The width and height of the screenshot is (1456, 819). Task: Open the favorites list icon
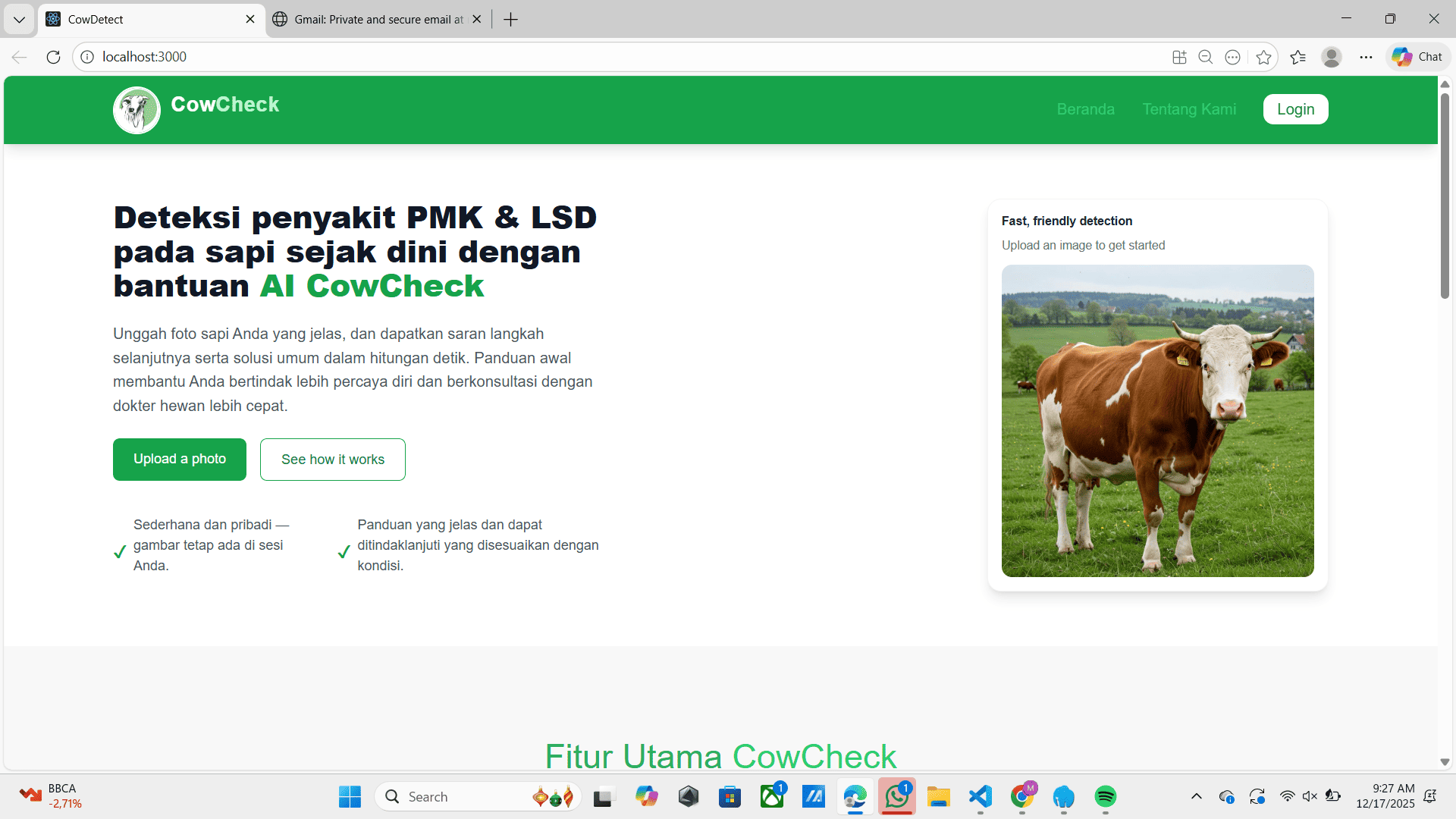tap(1298, 57)
